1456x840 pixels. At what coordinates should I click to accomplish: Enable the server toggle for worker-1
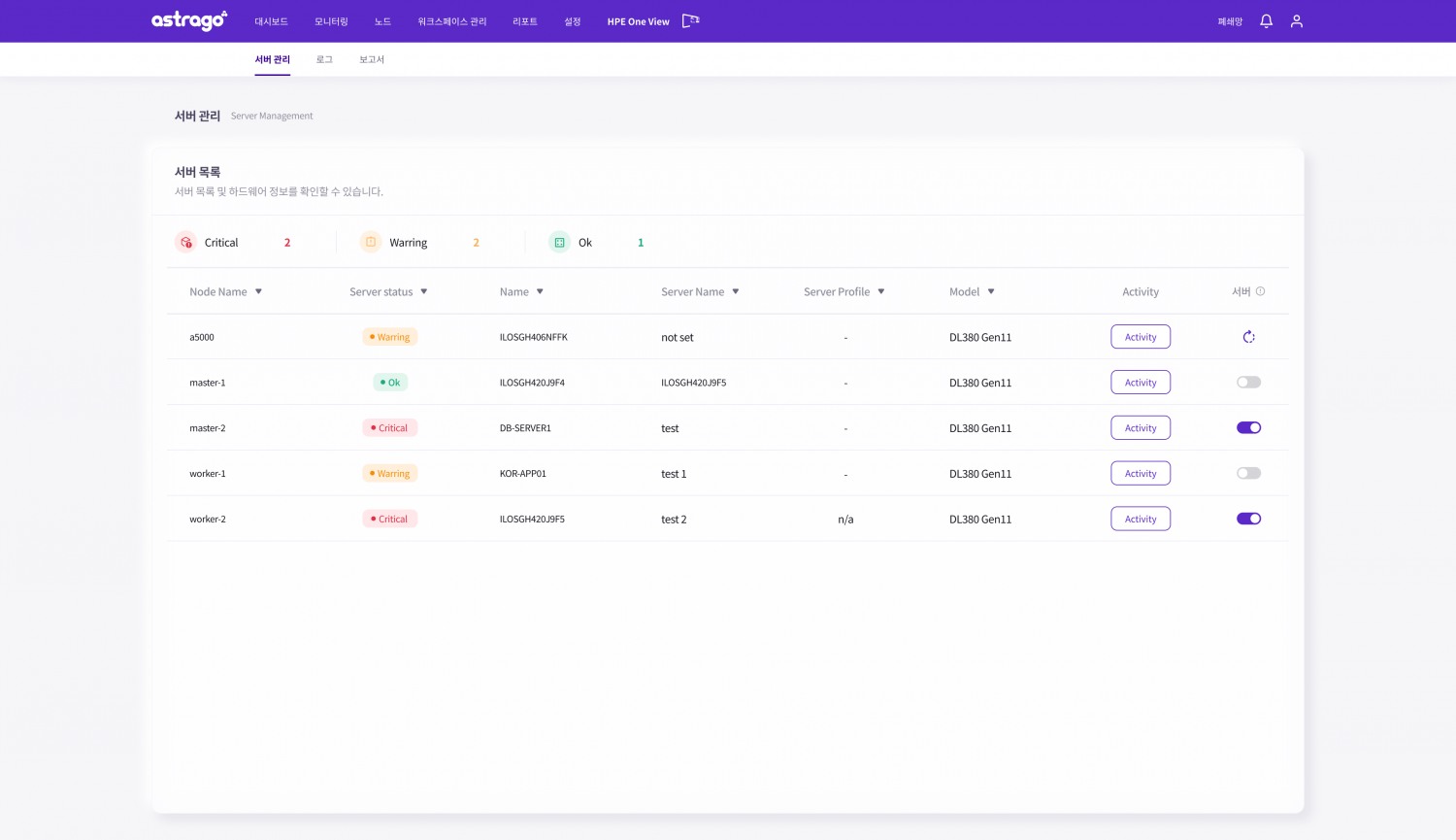tap(1248, 474)
